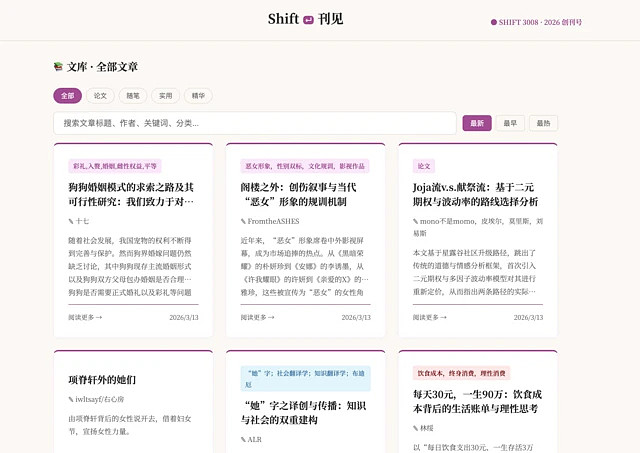Click author name ALR
640x453 pixels.
point(254,440)
